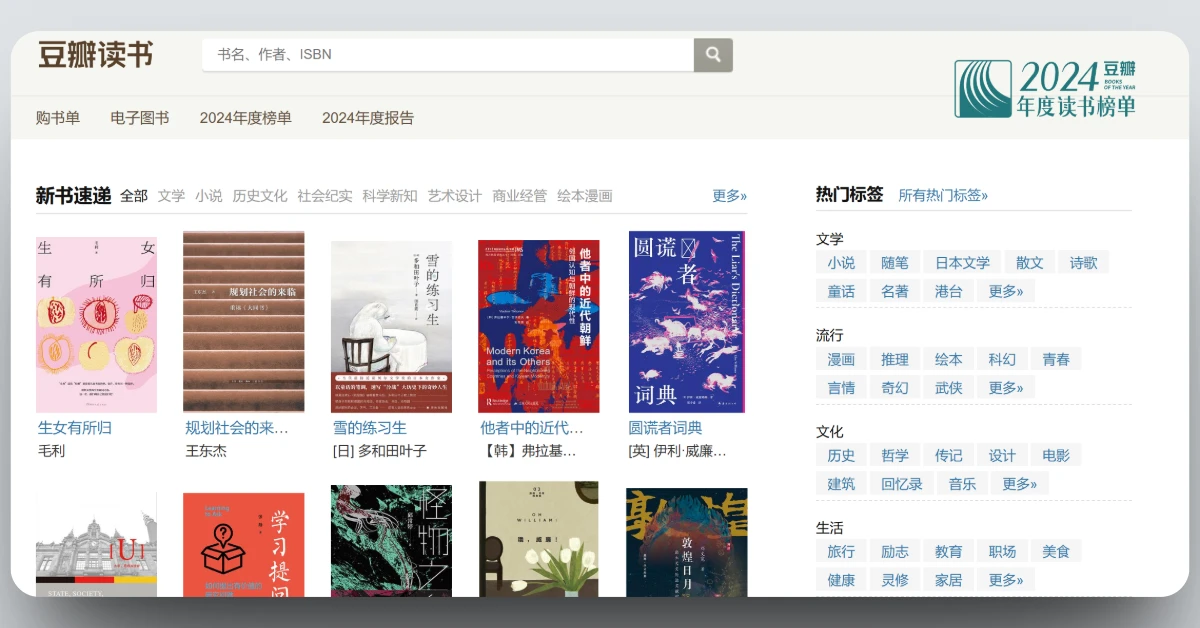Select the 美食 tag

[x=1056, y=551]
